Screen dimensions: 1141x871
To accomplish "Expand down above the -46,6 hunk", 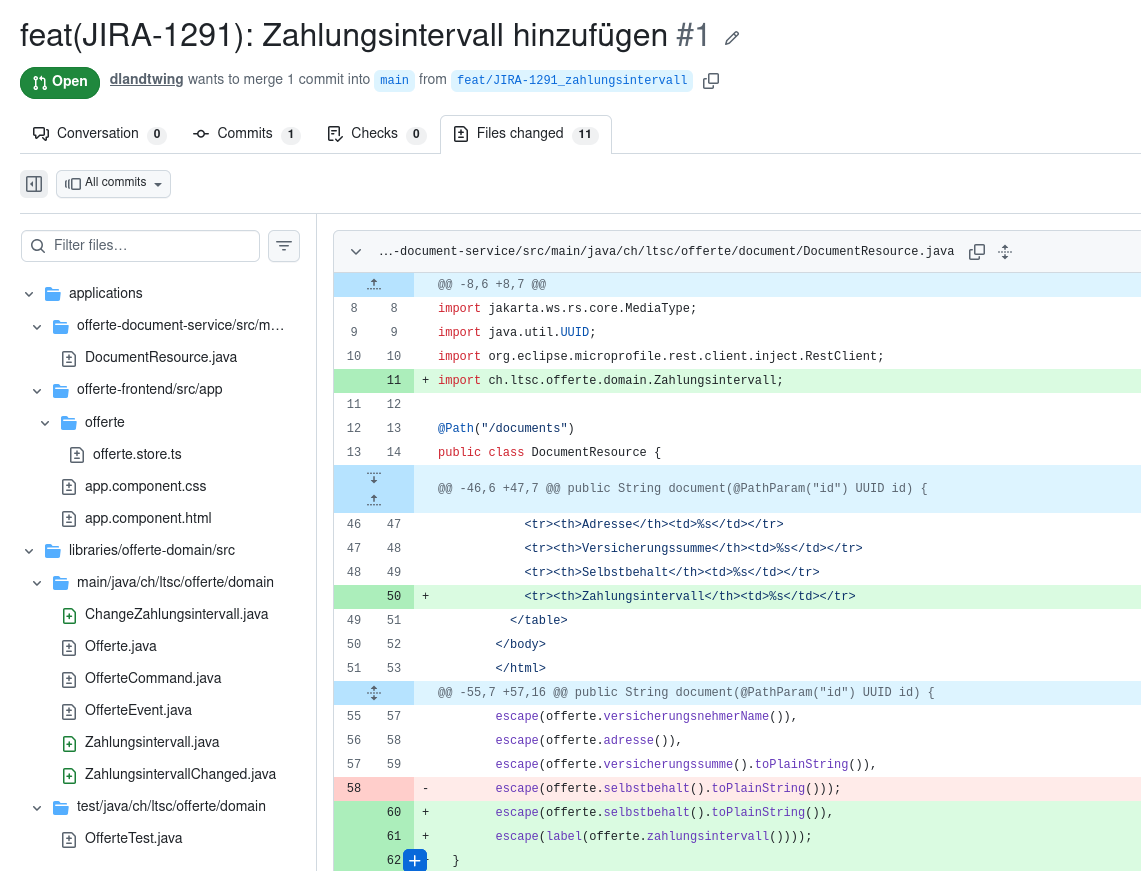I will [374, 477].
